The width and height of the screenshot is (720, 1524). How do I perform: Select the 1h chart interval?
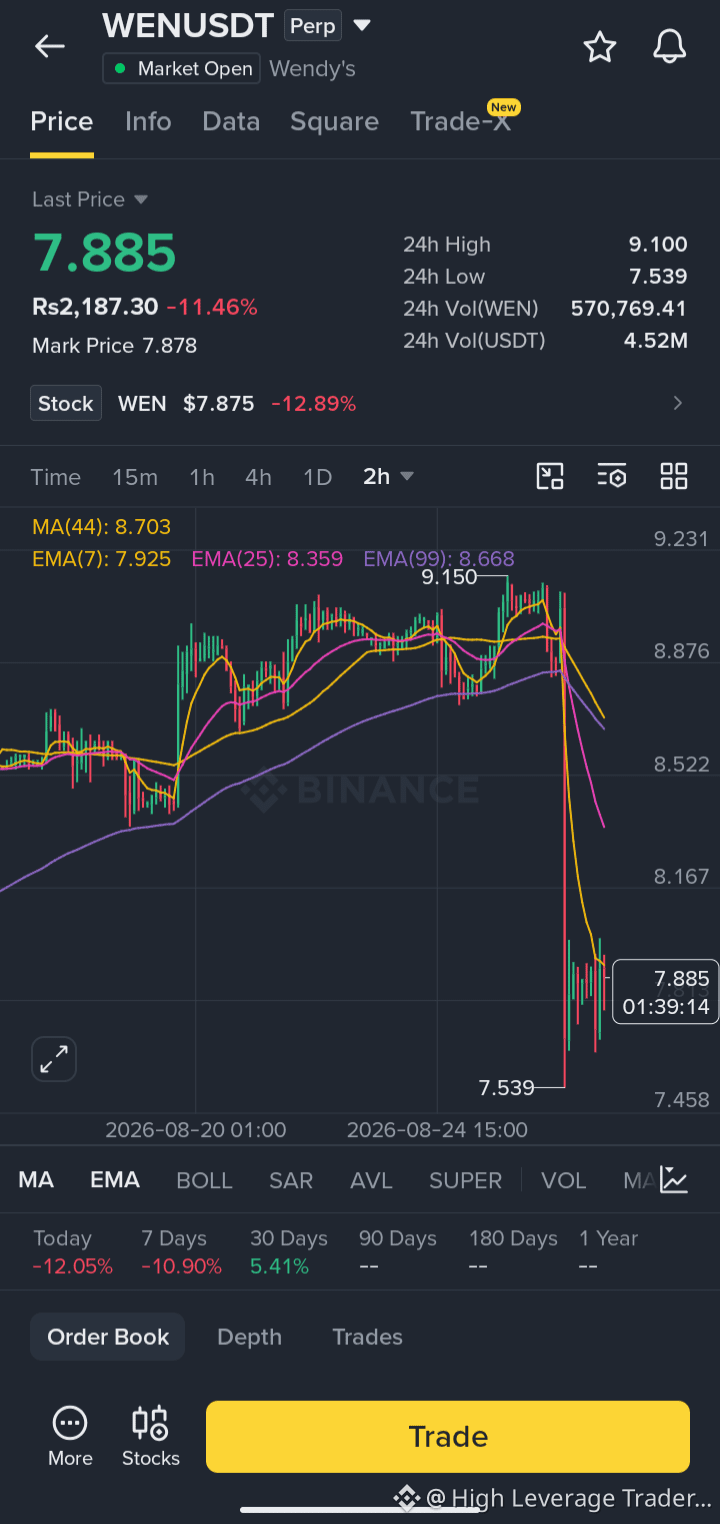click(x=202, y=477)
